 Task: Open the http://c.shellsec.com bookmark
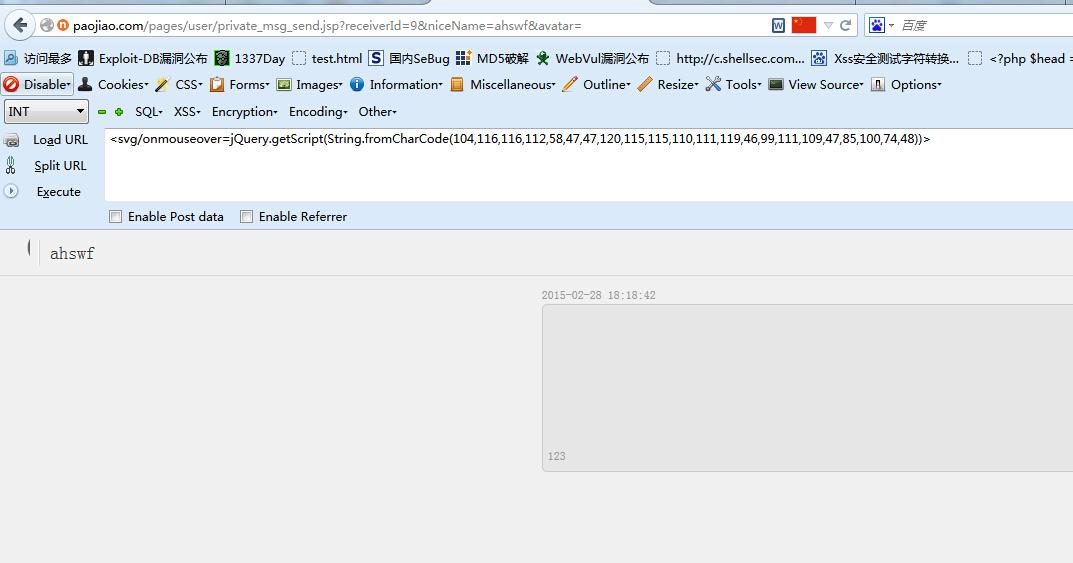[x=730, y=58]
